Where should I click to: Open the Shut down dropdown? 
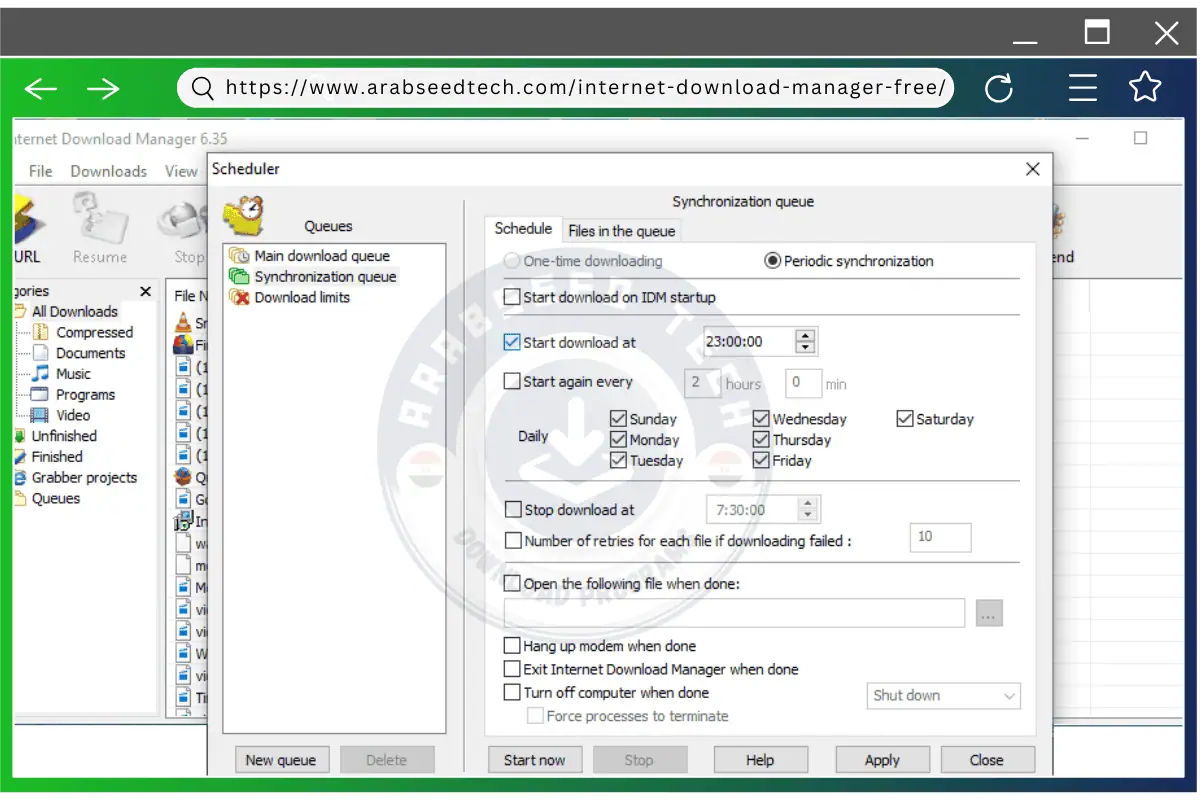943,696
